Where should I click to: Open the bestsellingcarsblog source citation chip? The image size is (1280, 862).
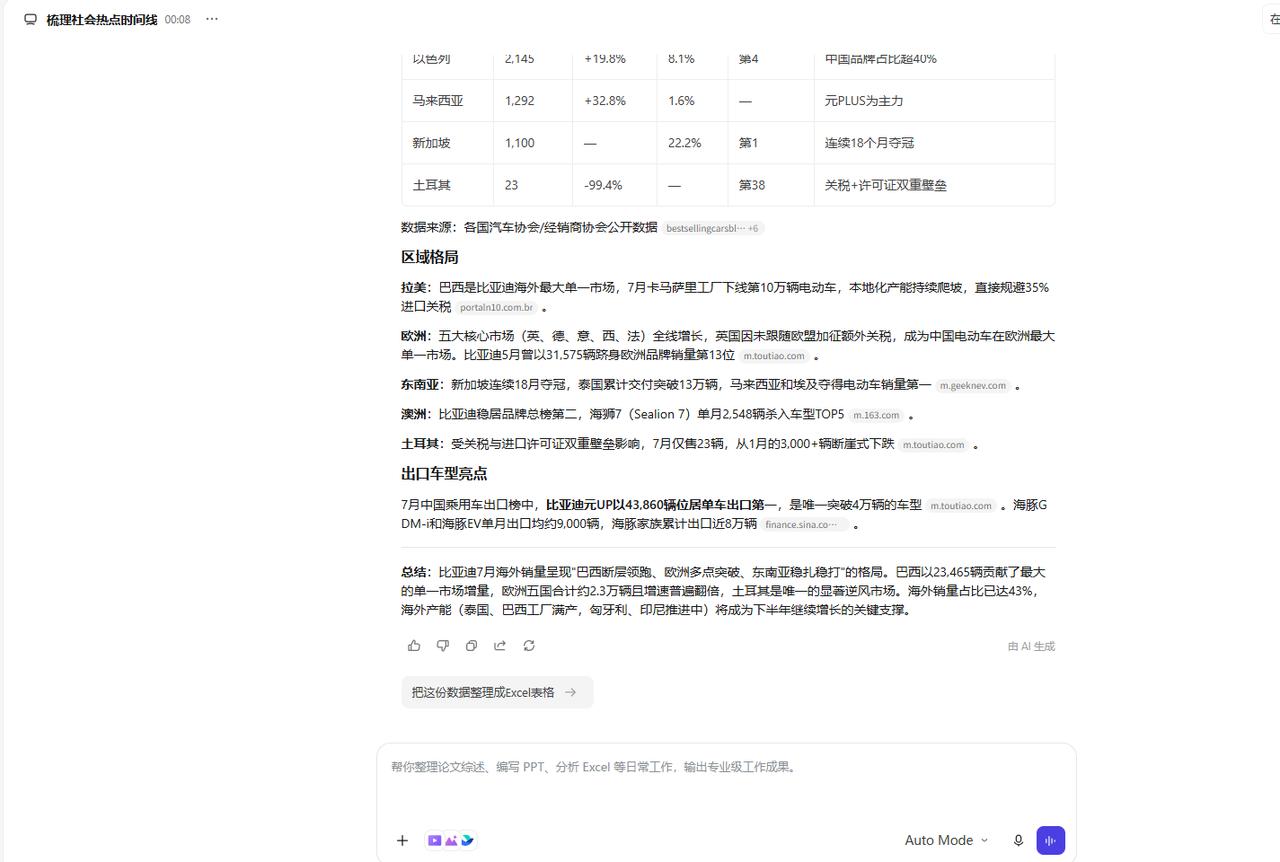coord(713,228)
